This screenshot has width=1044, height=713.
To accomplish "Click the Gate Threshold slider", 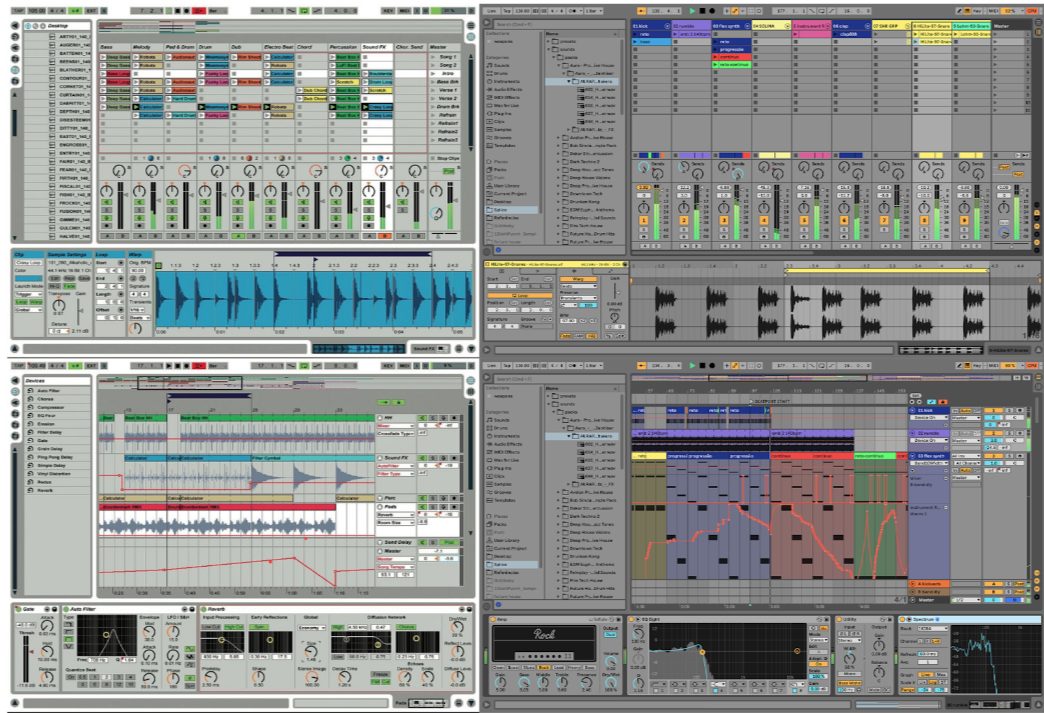I will click(x=27, y=657).
